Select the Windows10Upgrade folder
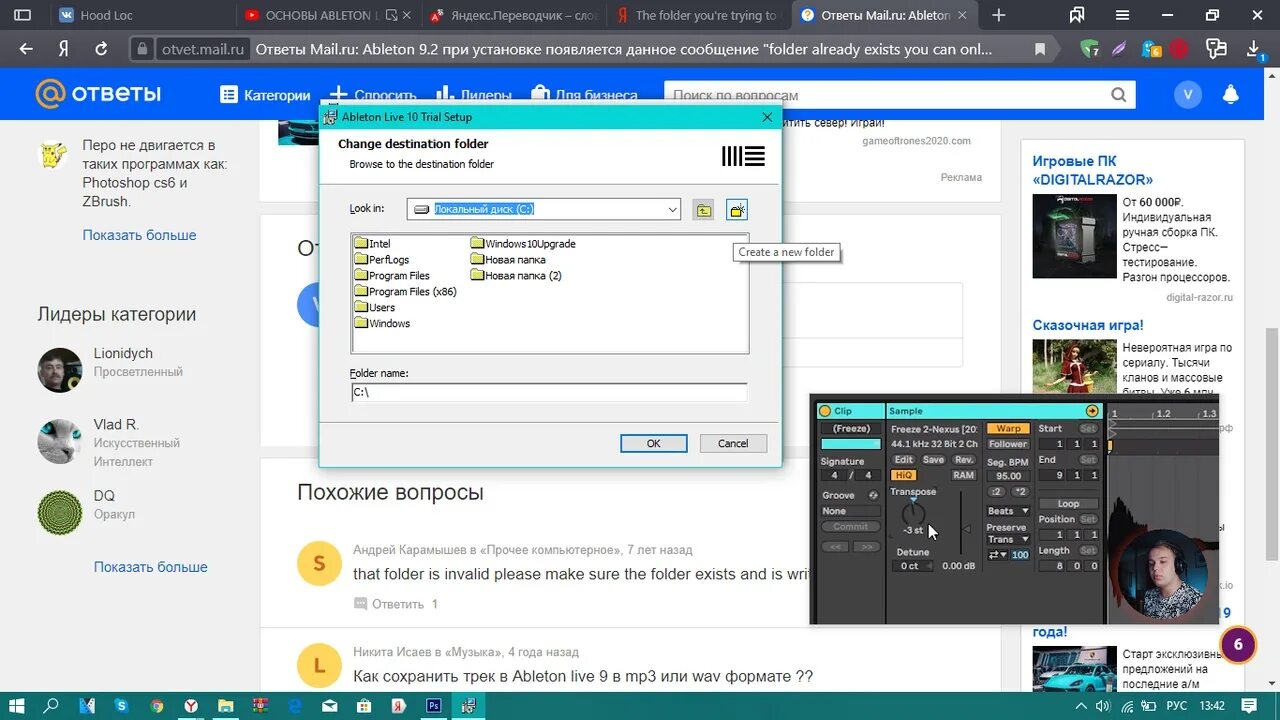This screenshot has height=720, width=1280. pos(523,244)
